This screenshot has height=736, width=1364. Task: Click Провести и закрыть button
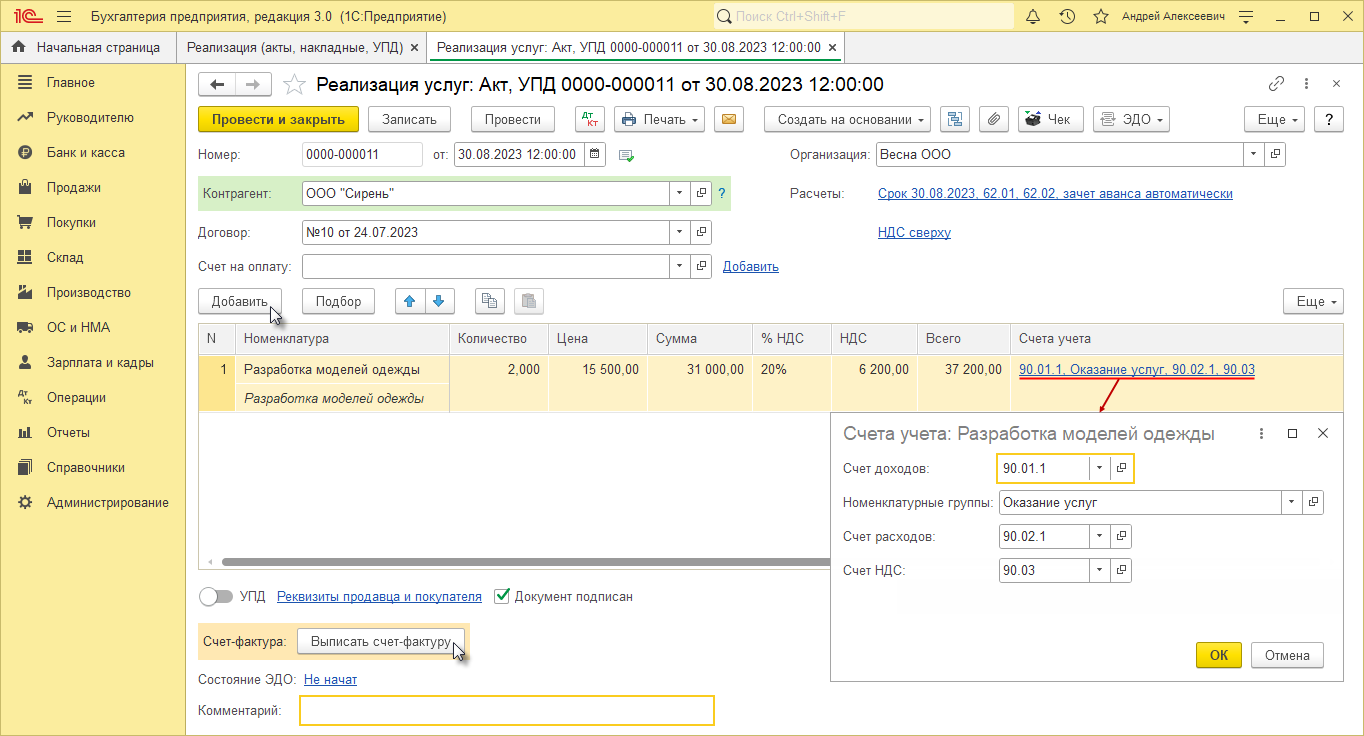pyautogui.click(x=278, y=119)
